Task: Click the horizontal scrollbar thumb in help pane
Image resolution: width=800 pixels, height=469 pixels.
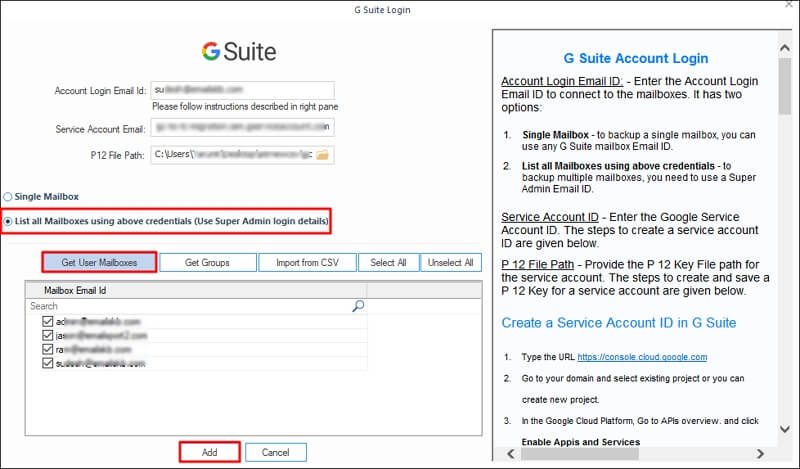Action: point(580,453)
